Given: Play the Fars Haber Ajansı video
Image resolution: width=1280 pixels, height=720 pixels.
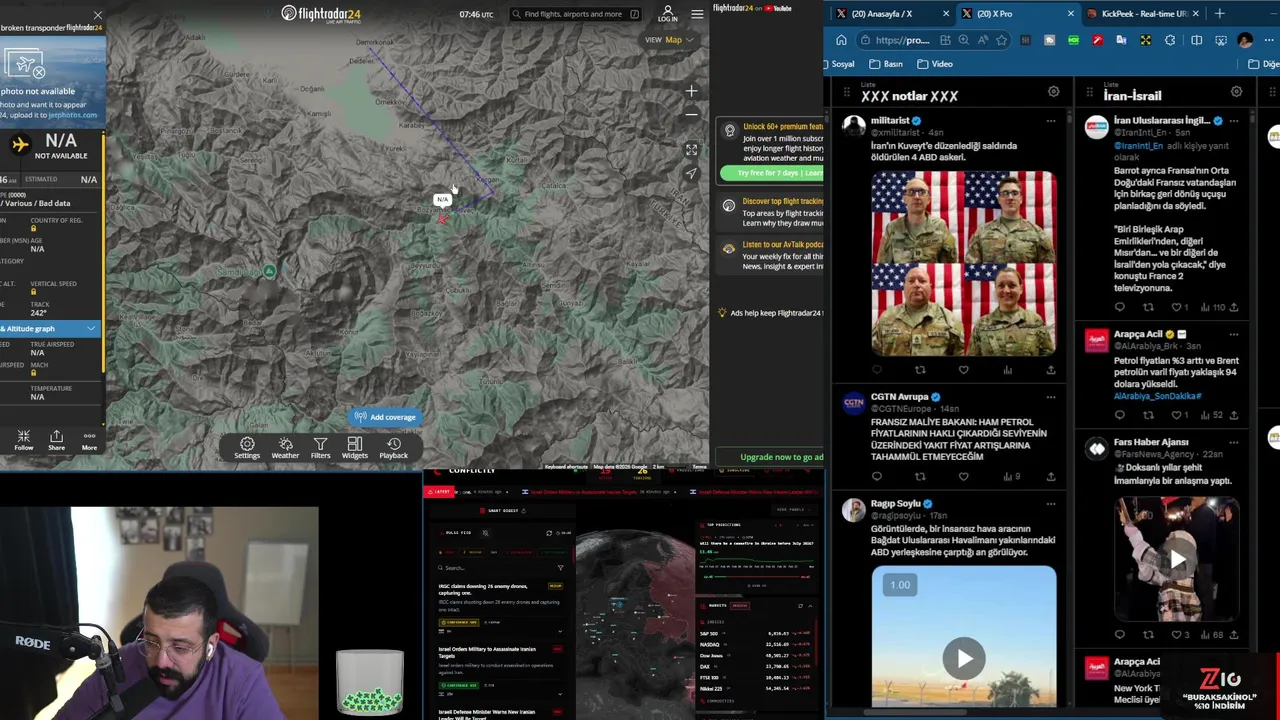Looking at the screenshot, I should pos(1177,560).
